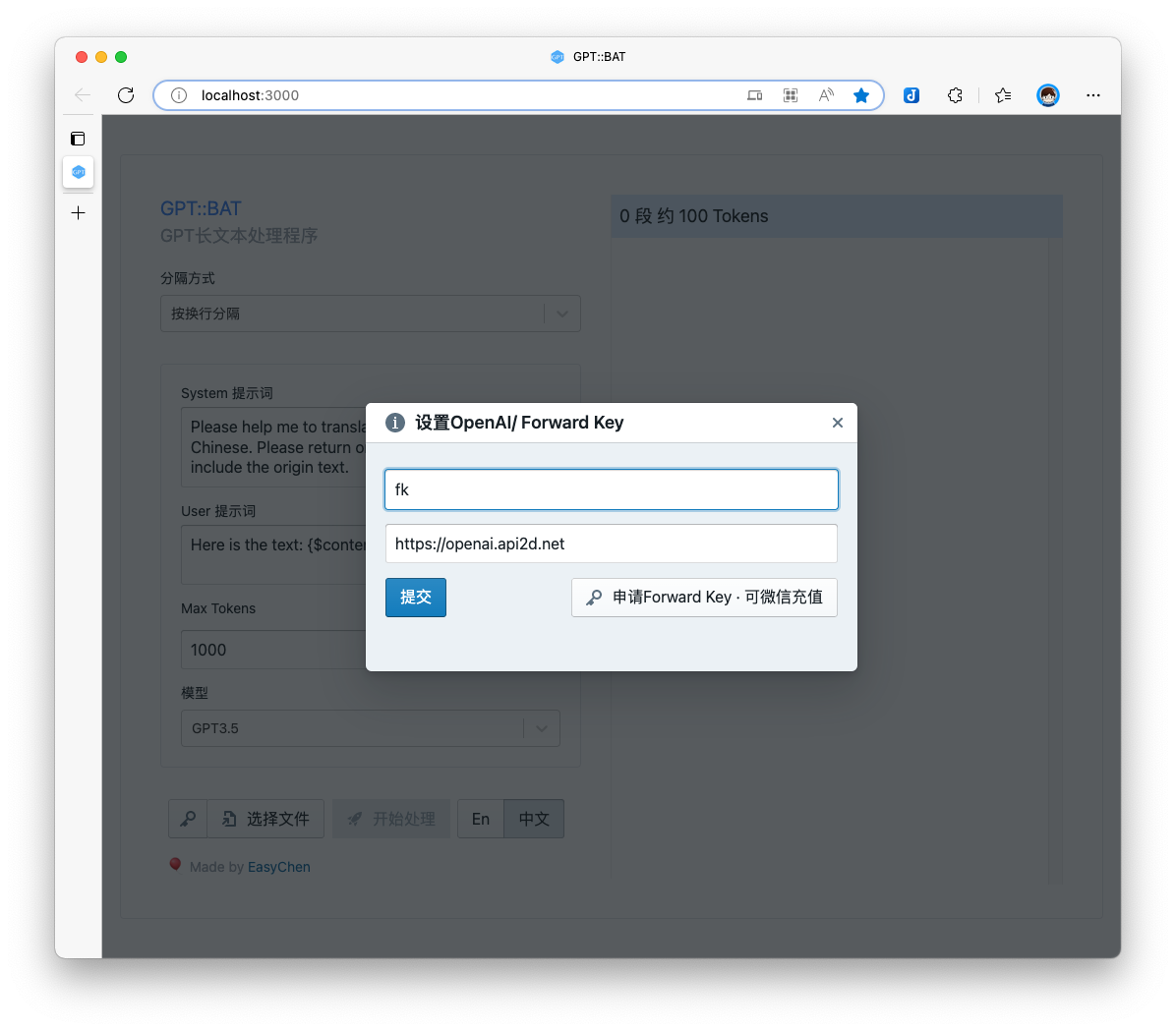Select the GPT::BAT vertical tab
The width and height of the screenshot is (1176, 1031).
click(78, 172)
